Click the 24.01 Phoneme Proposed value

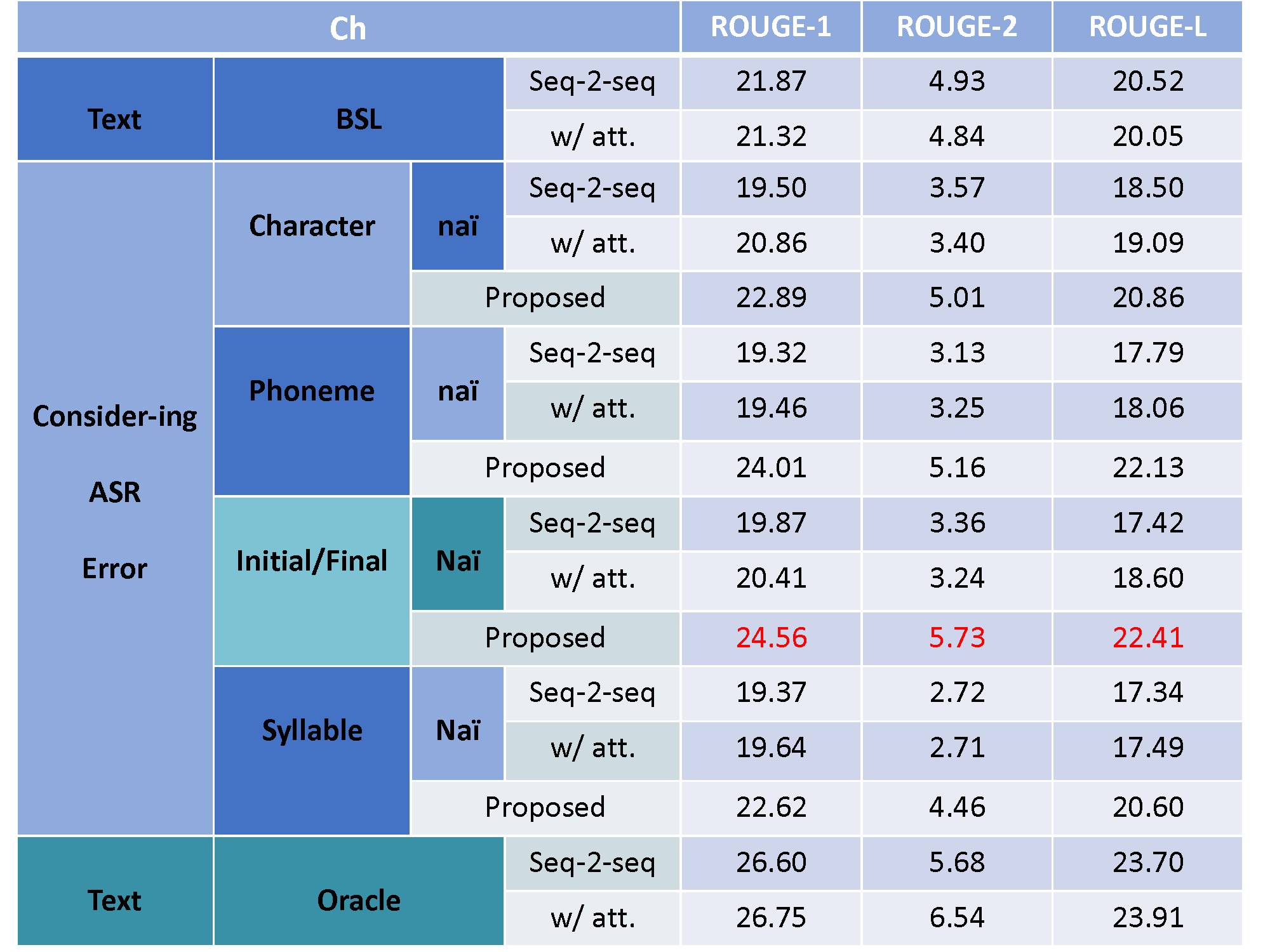pos(771,468)
